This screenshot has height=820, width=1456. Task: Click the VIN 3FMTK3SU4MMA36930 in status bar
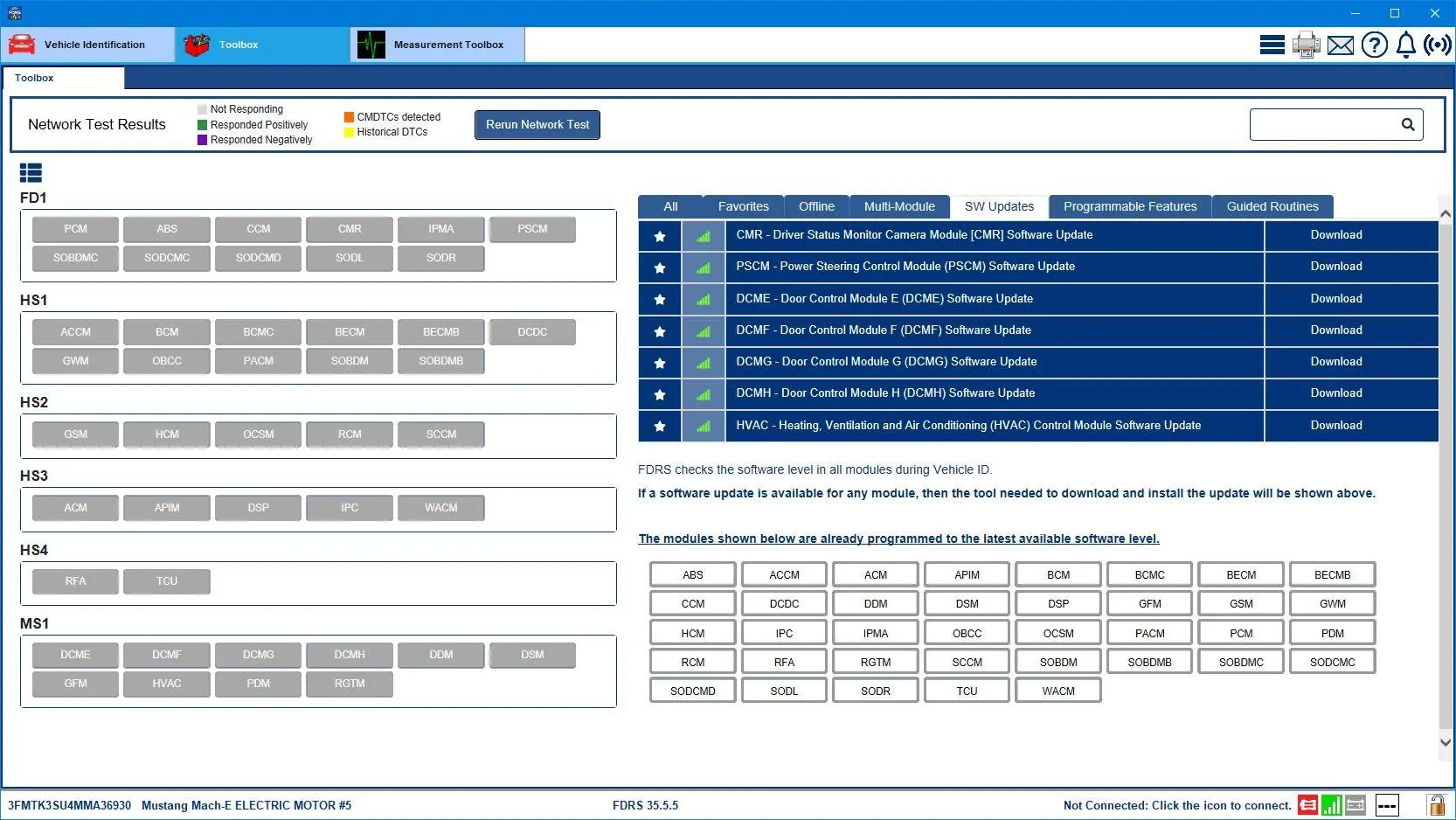(69, 805)
